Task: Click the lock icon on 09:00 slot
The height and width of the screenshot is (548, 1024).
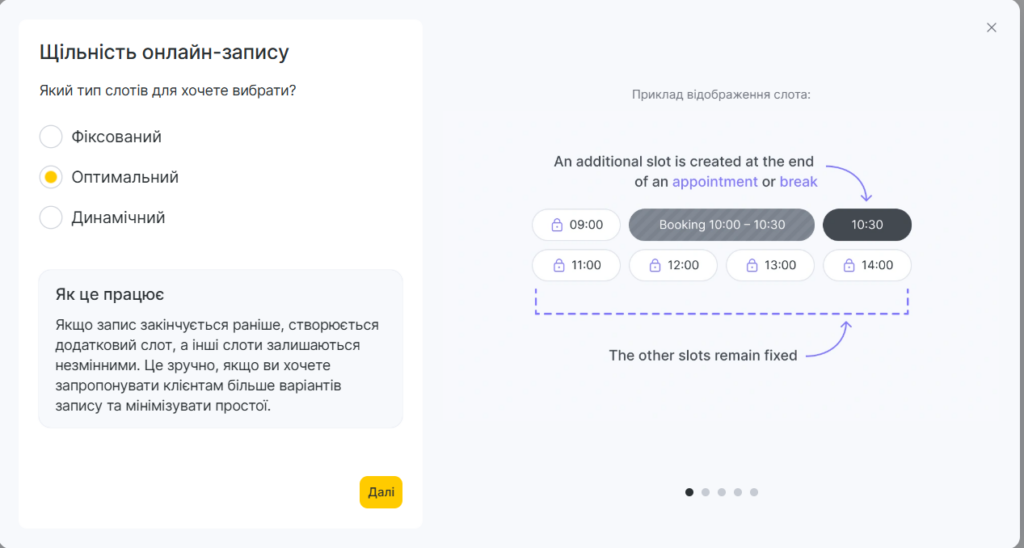Action: pos(557,225)
